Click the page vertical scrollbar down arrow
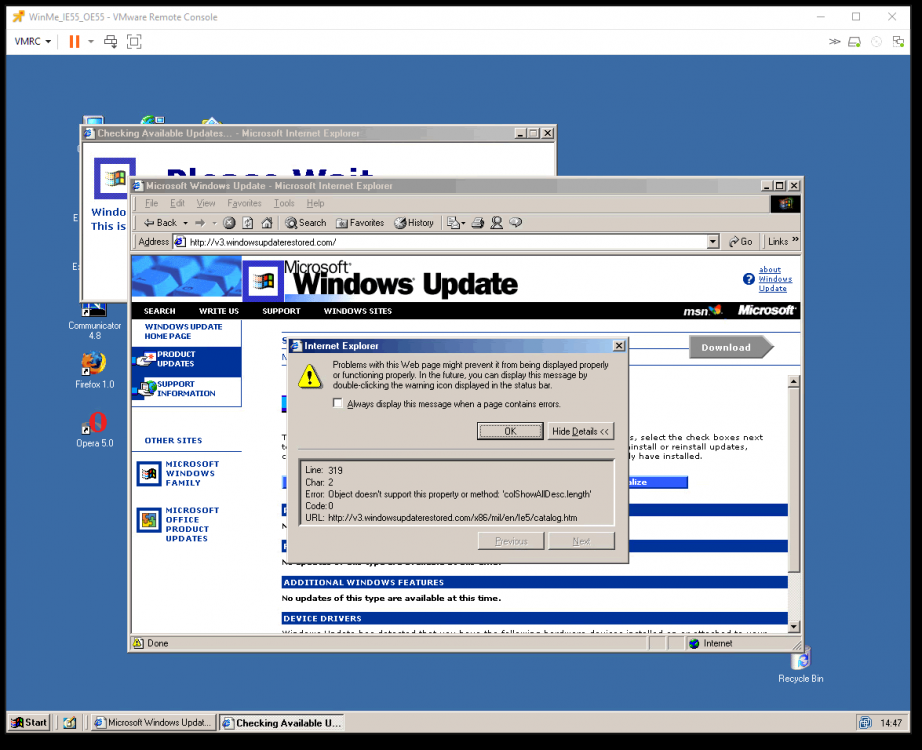This screenshot has width=922, height=750. click(x=794, y=626)
